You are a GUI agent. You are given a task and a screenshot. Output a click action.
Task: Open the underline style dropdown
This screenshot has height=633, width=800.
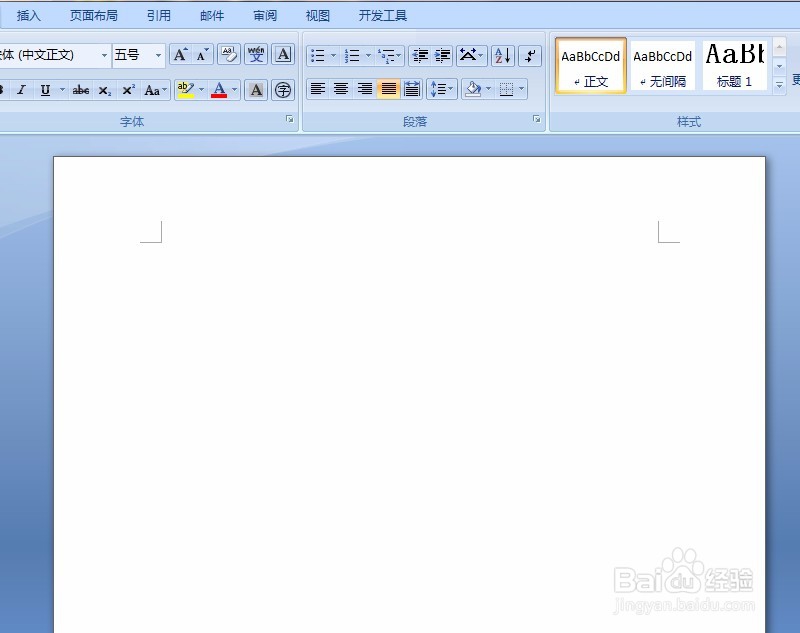[x=60, y=90]
